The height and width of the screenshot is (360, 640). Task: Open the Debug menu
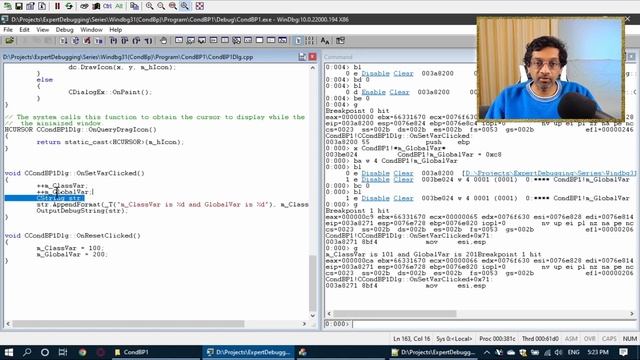point(64,30)
